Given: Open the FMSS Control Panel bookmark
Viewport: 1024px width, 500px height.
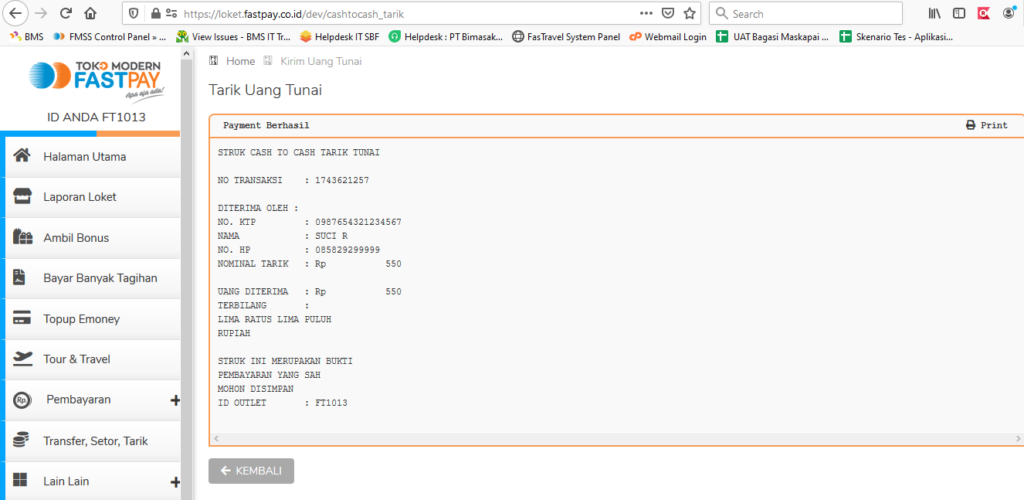Looking at the screenshot, I should pos(110,37).
